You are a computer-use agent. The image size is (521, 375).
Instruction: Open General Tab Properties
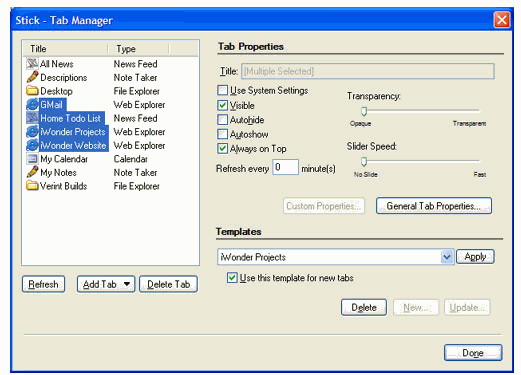(434, 206)
